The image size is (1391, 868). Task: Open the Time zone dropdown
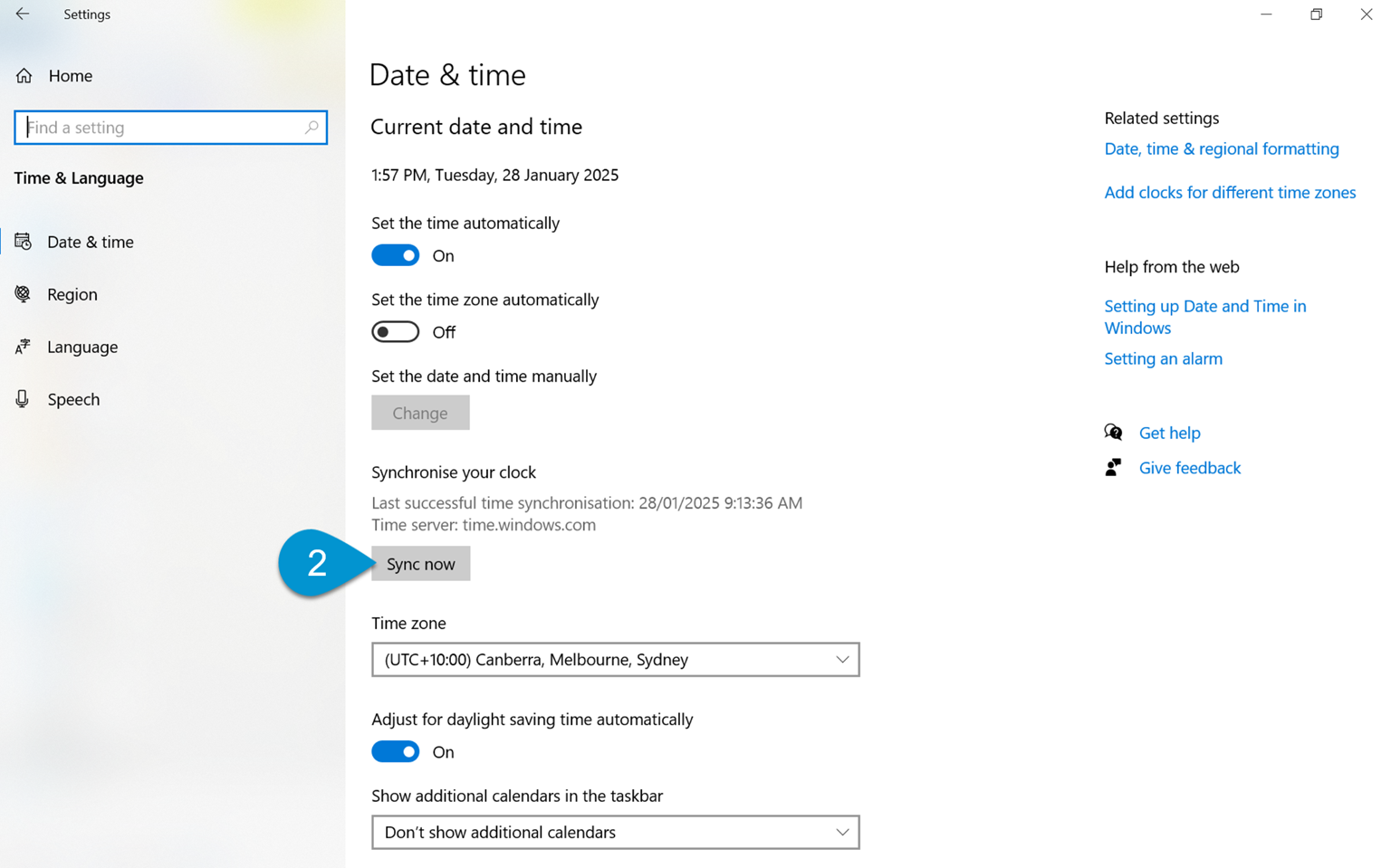pos(615,660)
